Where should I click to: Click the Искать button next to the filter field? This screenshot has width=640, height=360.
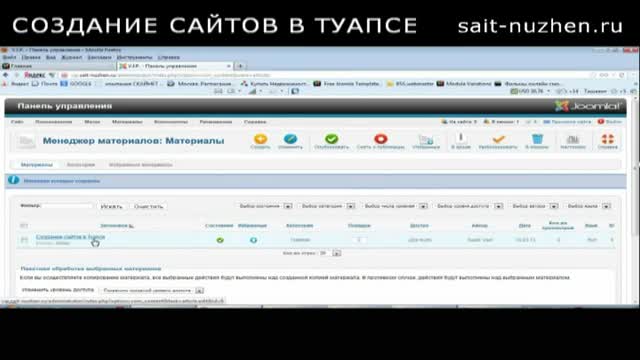111,207
